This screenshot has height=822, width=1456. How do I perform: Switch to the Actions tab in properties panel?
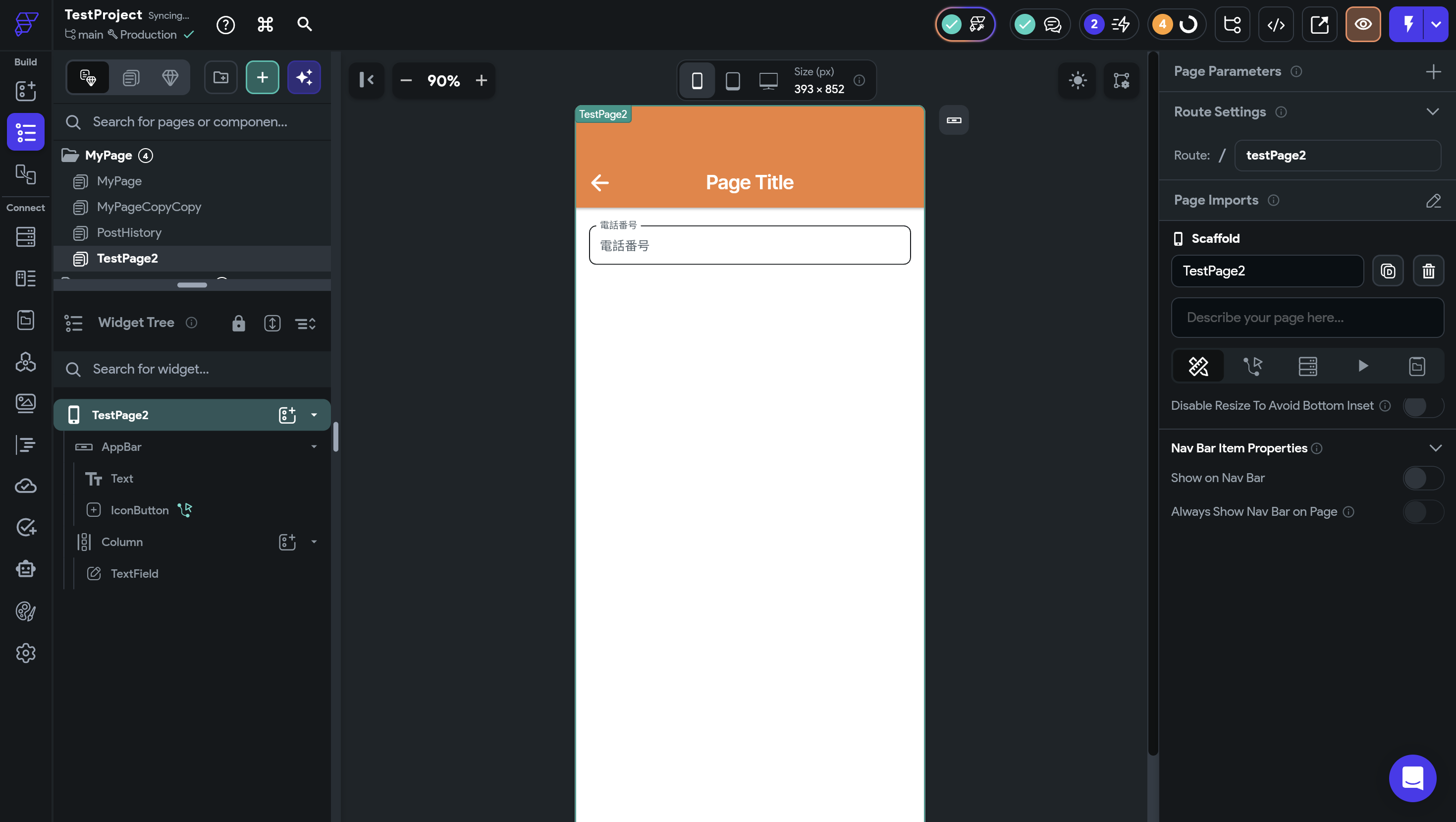(1252, 366)
